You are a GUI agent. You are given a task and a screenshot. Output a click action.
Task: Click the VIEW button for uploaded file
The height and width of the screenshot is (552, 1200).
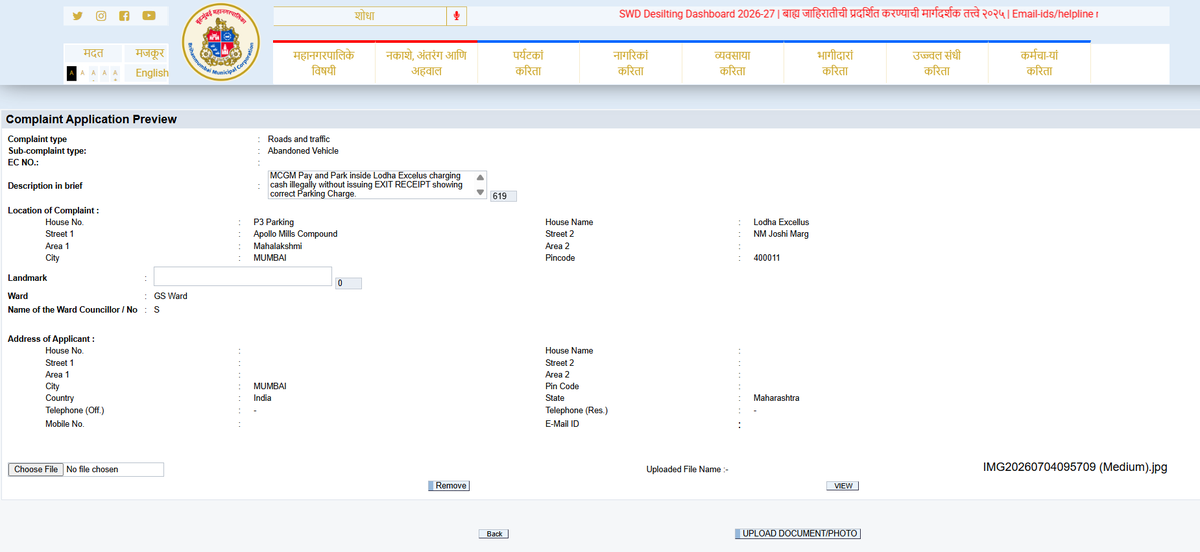click(x=842, y=486)
